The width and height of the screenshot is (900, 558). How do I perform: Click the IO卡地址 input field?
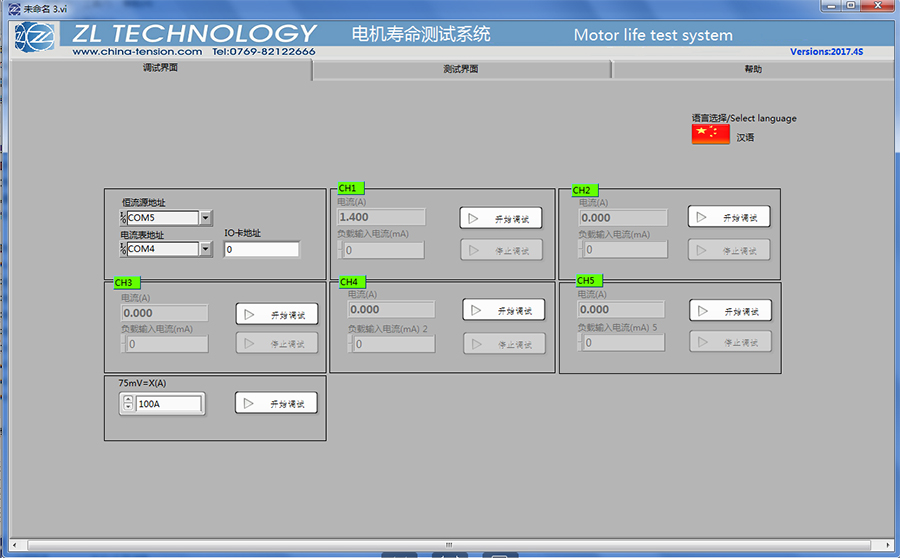[x=261, y=250]
